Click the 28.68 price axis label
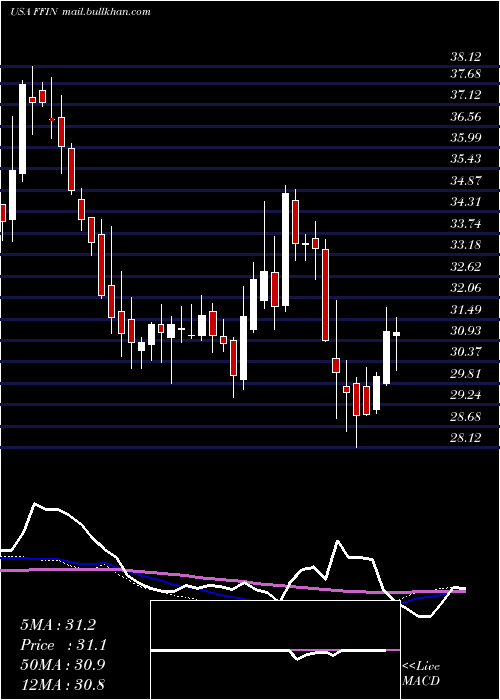This screenshot has width=500, height=700. coord(466,417)
